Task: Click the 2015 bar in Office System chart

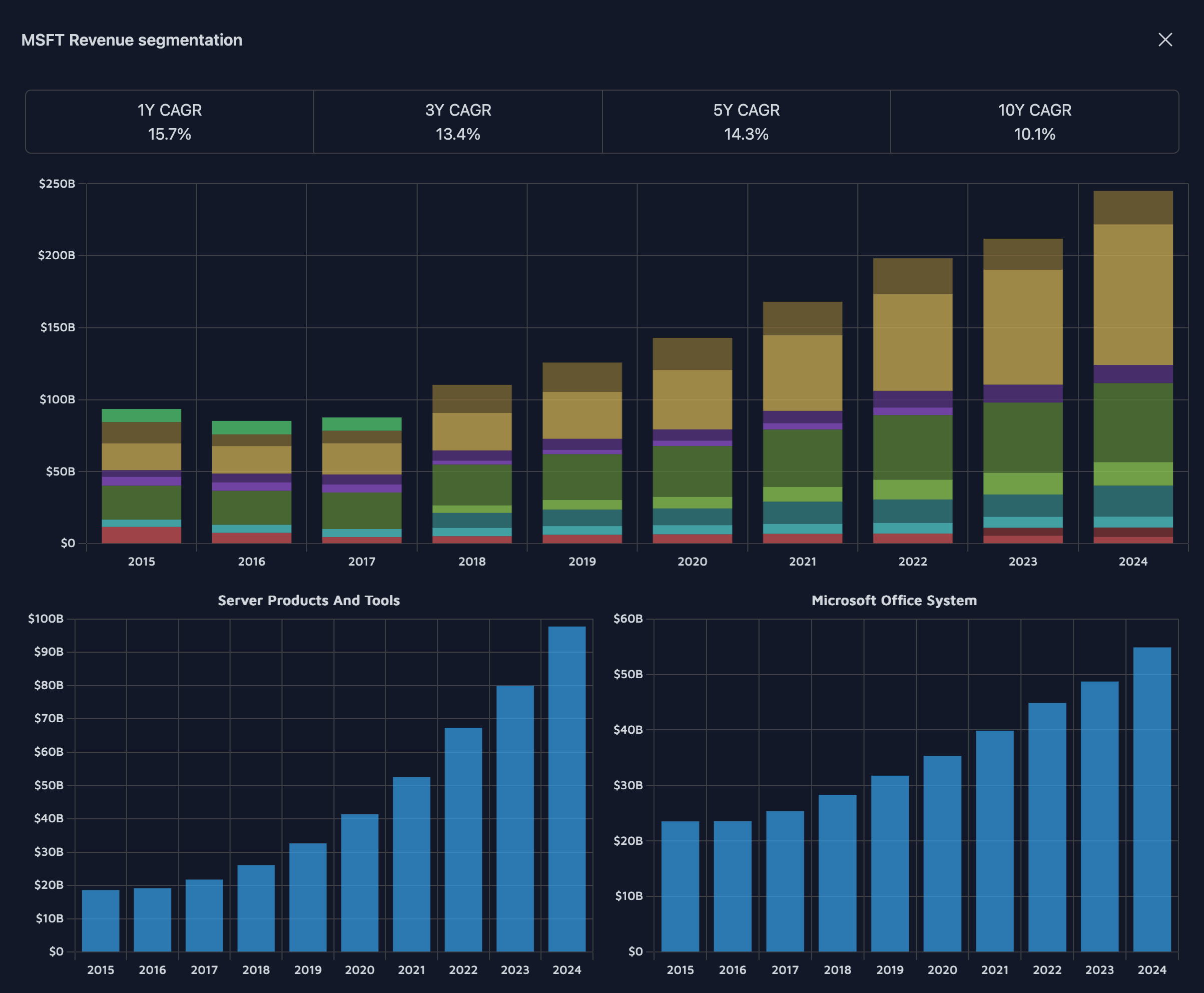Action: (x=680, y=886)
